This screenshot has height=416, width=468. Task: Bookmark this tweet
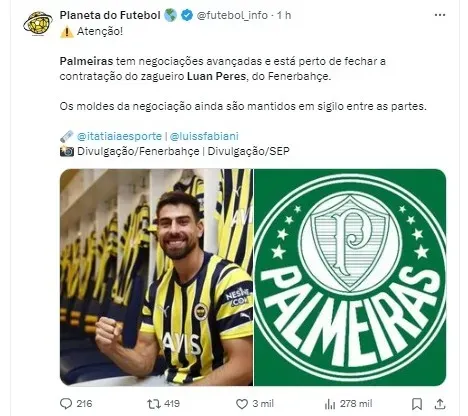click(x=417, y=404)
